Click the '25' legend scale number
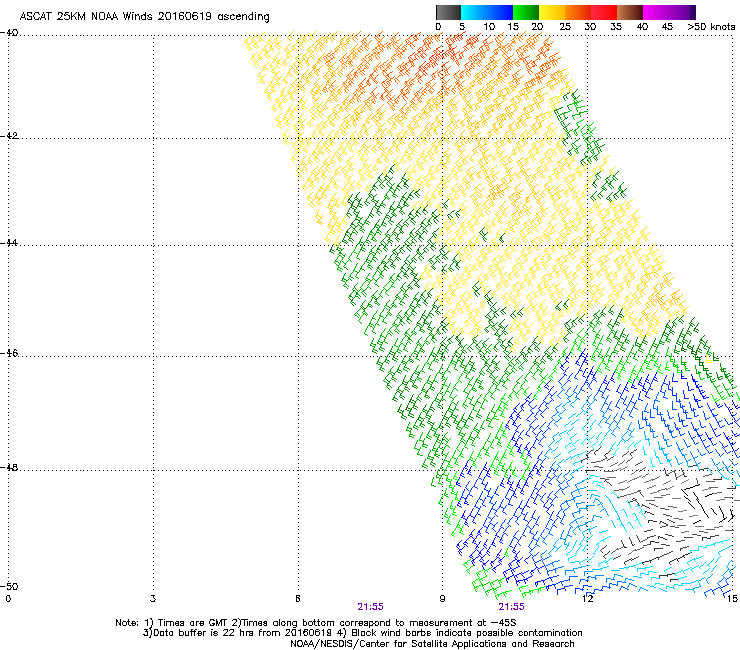 [x=565, y=27]
